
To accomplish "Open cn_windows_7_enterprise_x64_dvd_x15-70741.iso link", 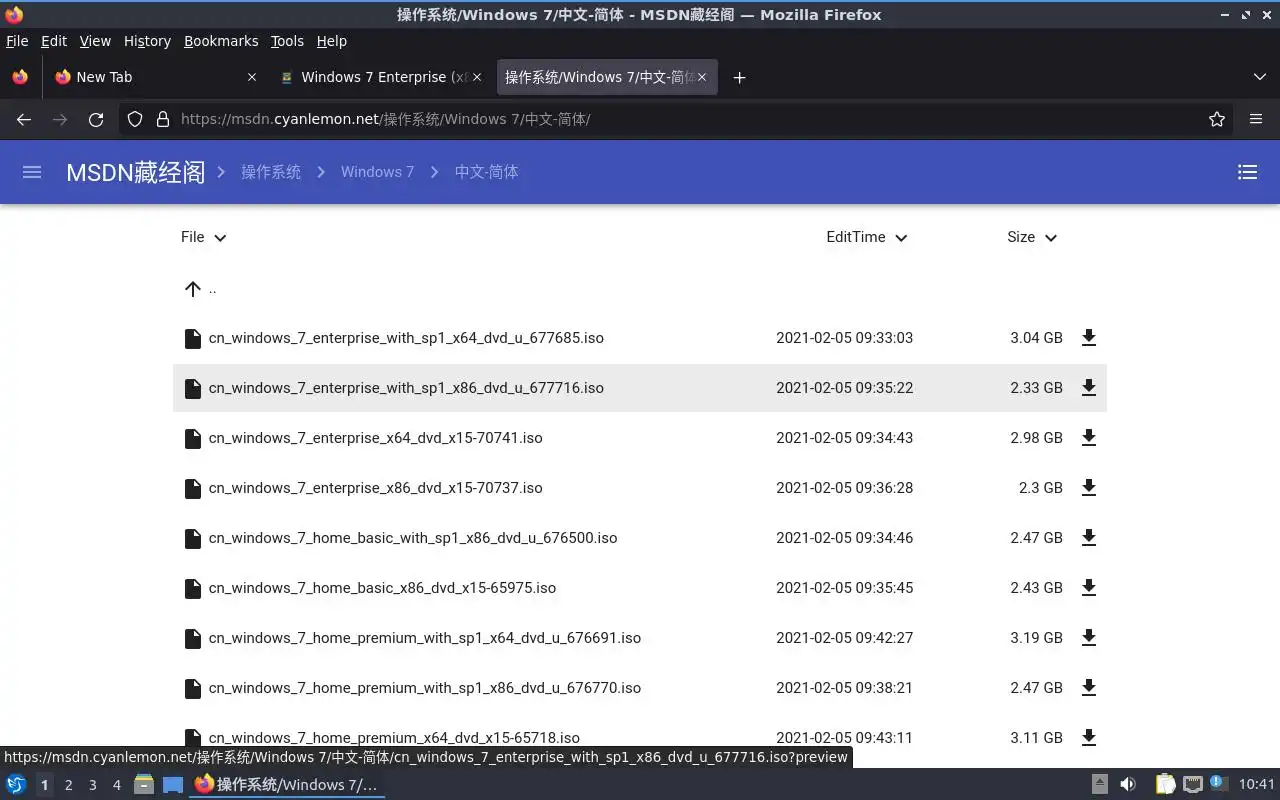I will pyautogui.click(x=375, y=438).
